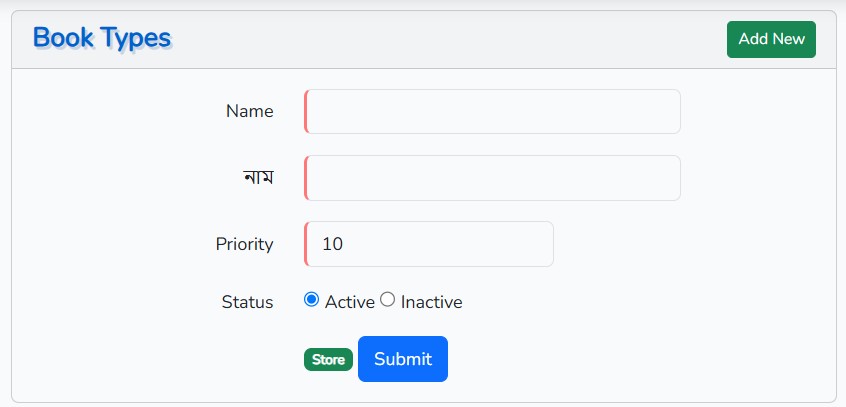
Task: Click the red left edge of Name field
Action: [x=305, y=111]
